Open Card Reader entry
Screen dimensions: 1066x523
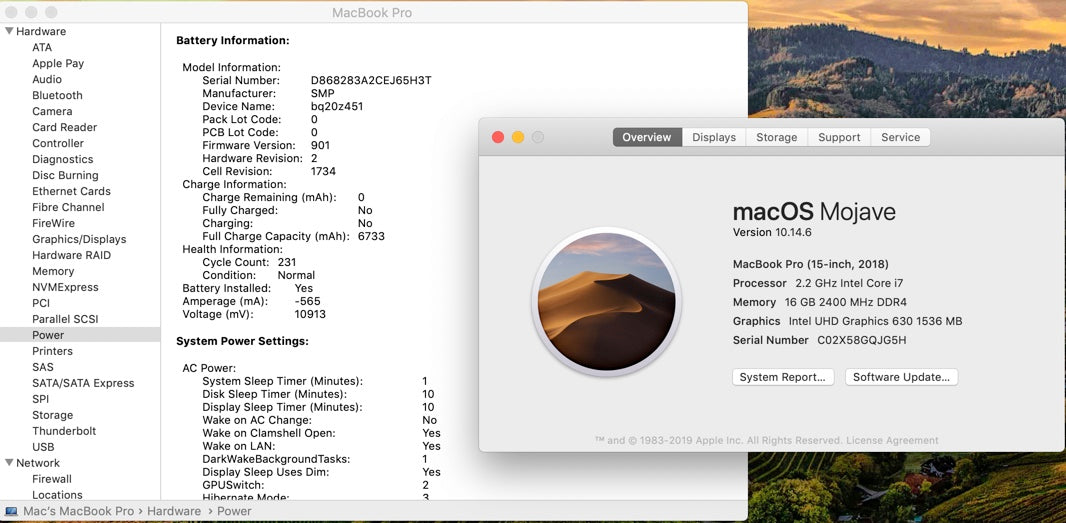coord(65,127)
